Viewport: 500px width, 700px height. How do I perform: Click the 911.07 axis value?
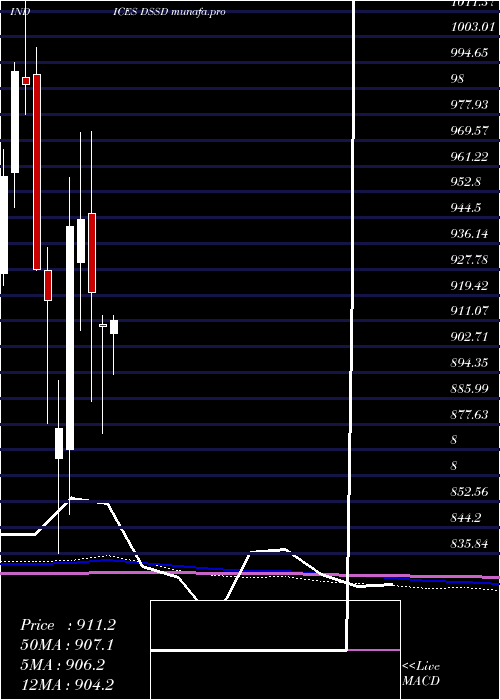pyautogui.click(x=469, y=311)
